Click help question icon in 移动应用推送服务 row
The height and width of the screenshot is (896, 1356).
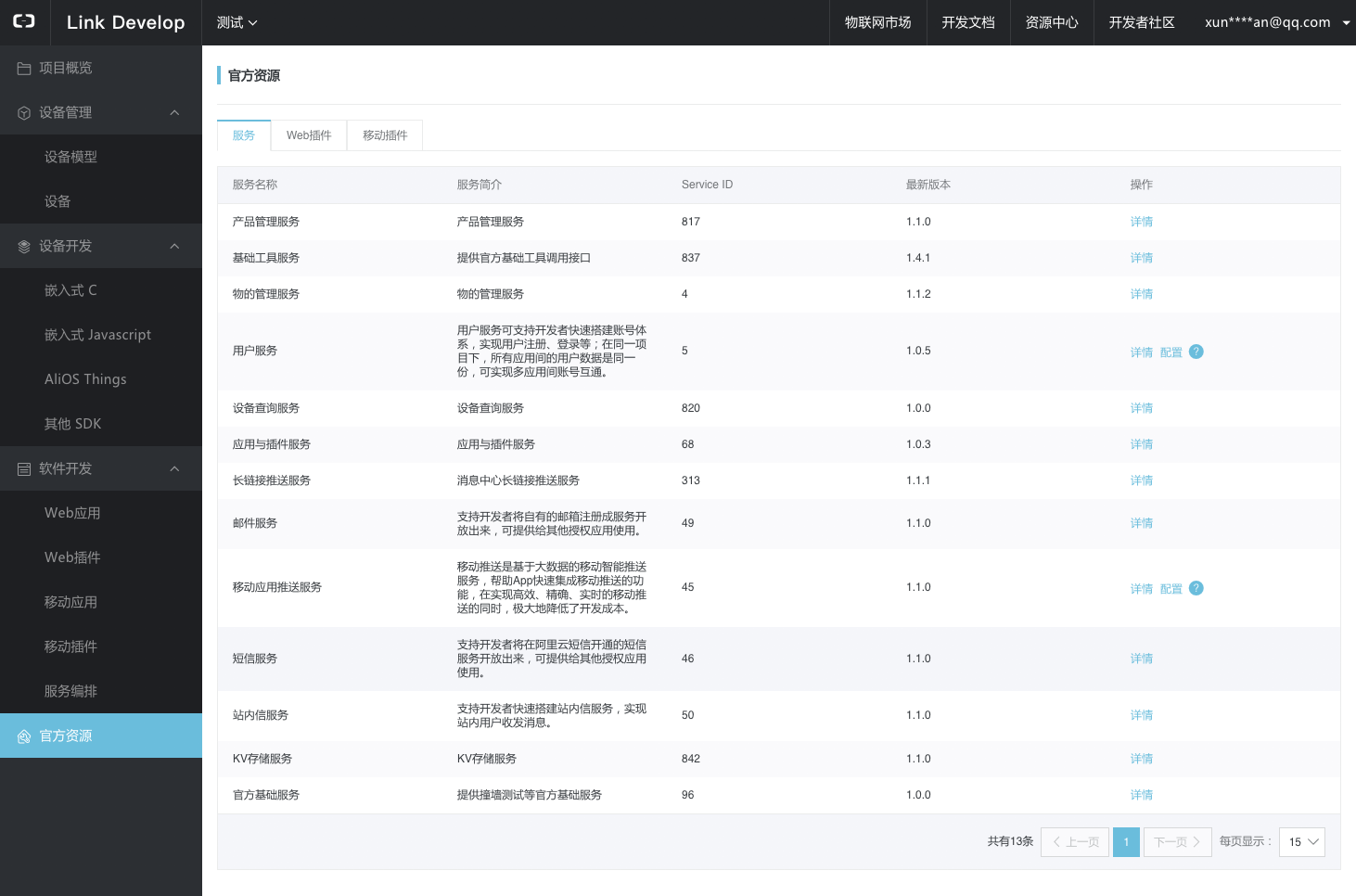coord(1196,588)
